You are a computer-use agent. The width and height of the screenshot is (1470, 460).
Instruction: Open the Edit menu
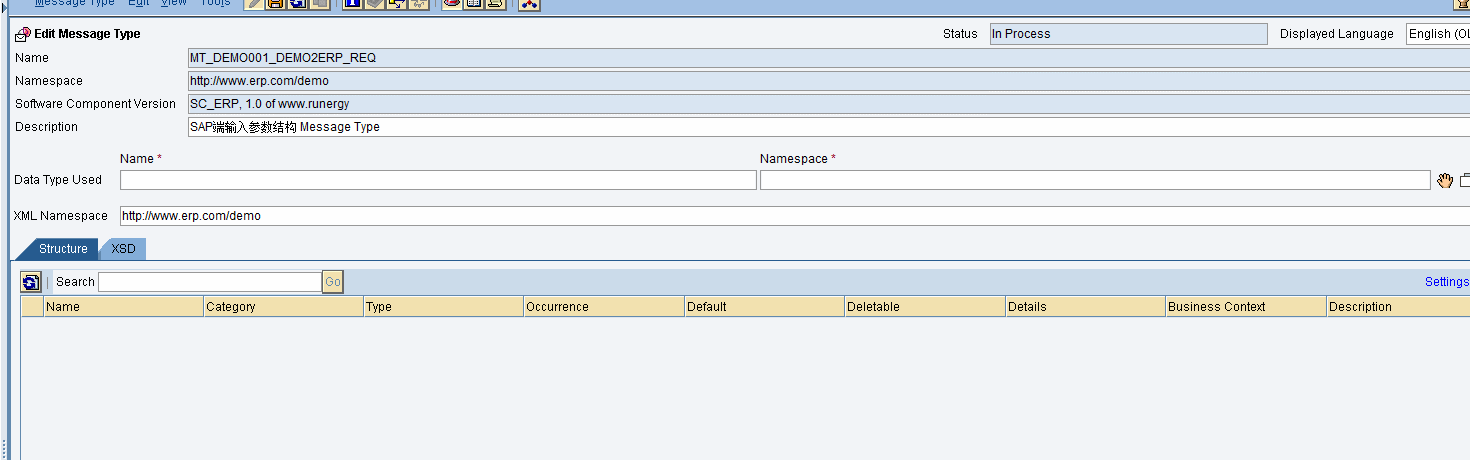tap(138, 3)
